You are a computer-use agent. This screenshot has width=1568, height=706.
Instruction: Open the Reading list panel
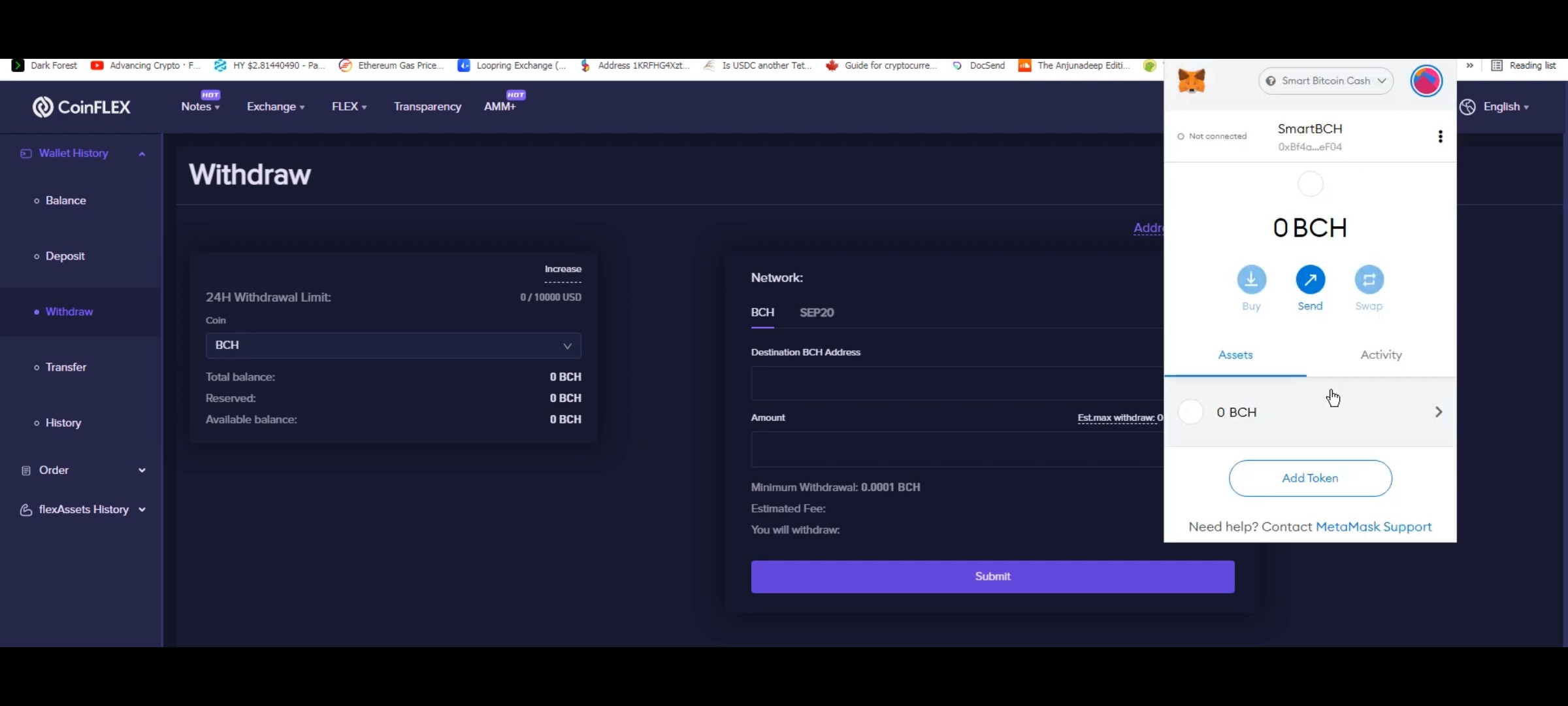1524,65
